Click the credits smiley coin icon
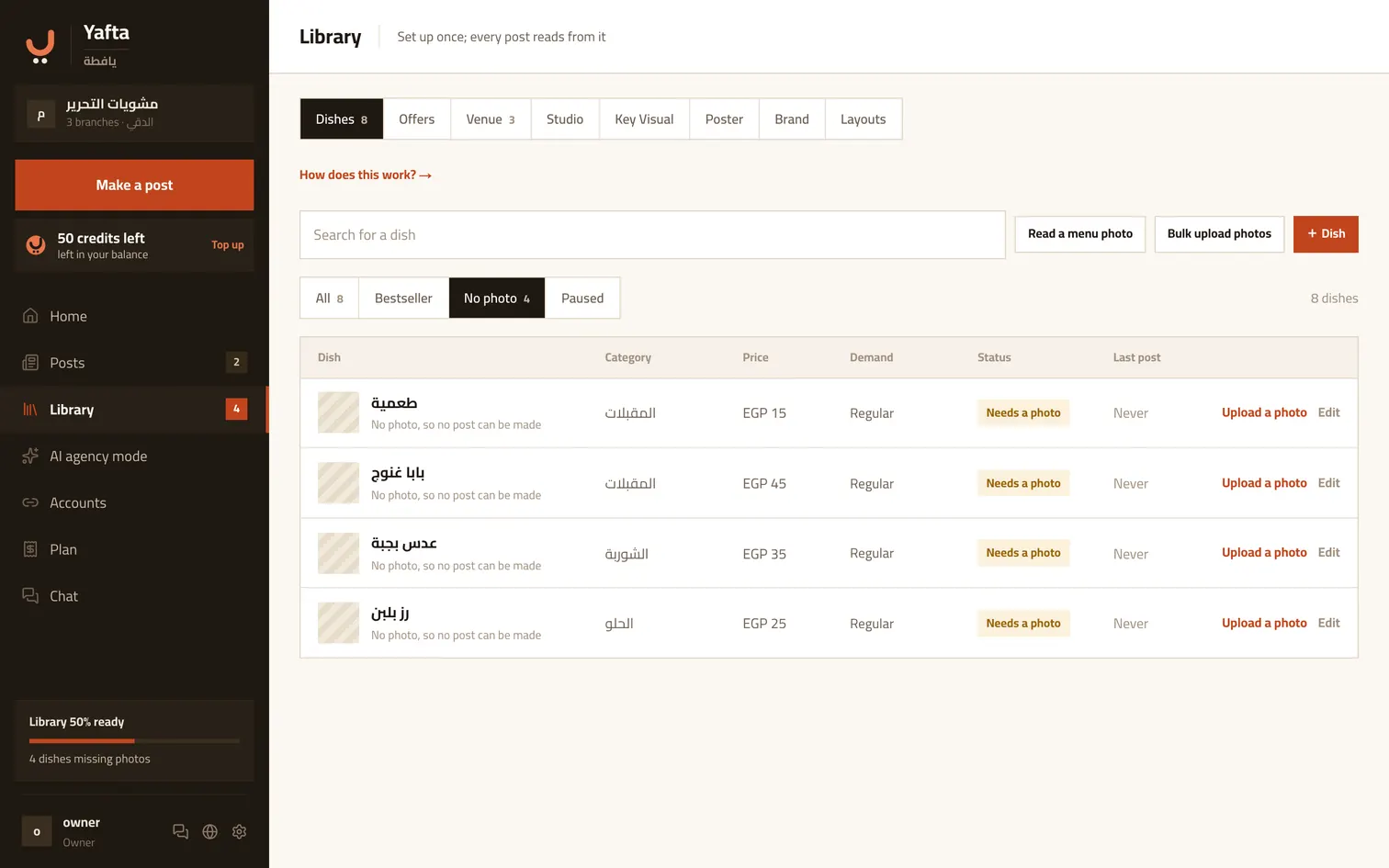 [36, 245]
